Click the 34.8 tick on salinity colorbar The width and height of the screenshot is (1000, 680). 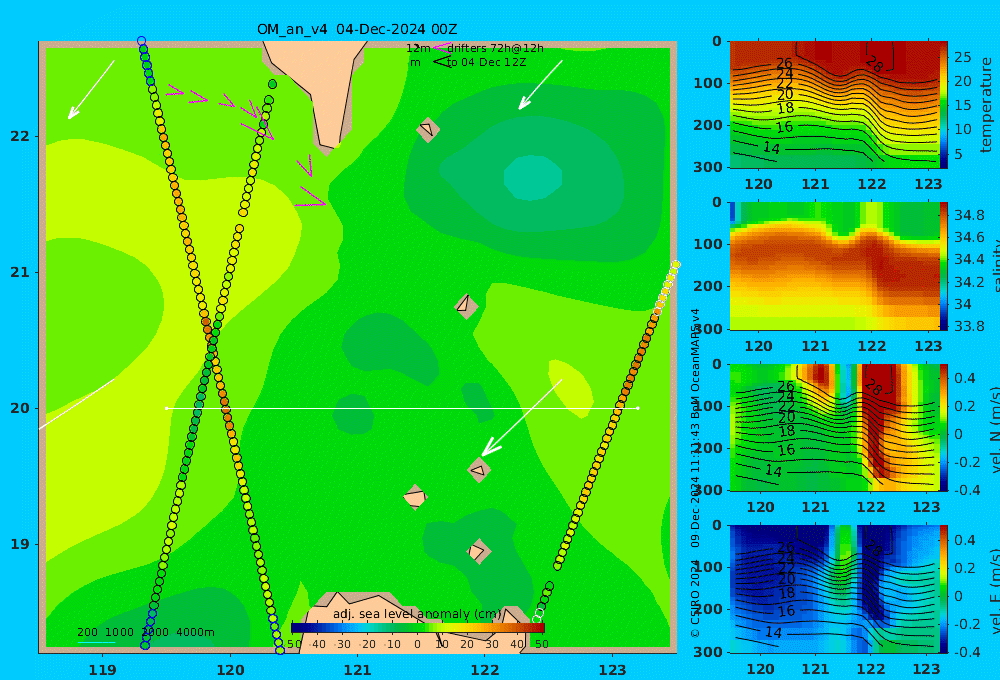click(969, 215)
